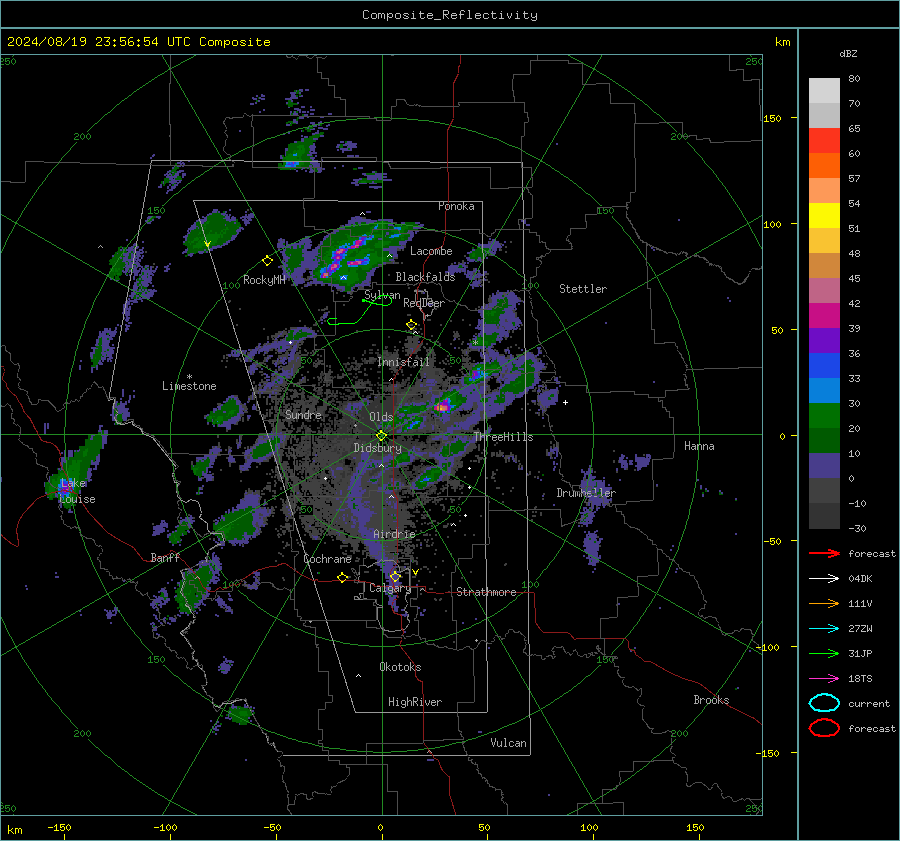Click the Stettler city label
This screenshot has width=900, height=841.
583,289
